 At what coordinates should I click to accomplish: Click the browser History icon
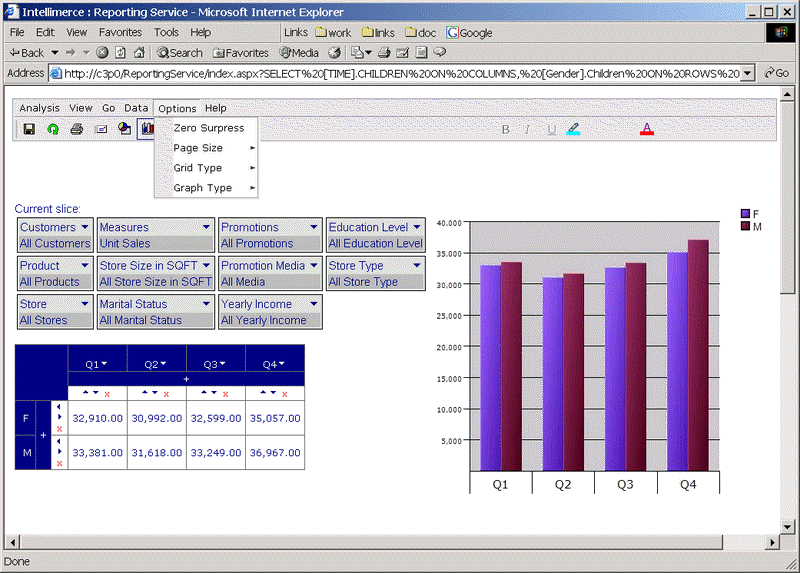(x=334, y=53)
